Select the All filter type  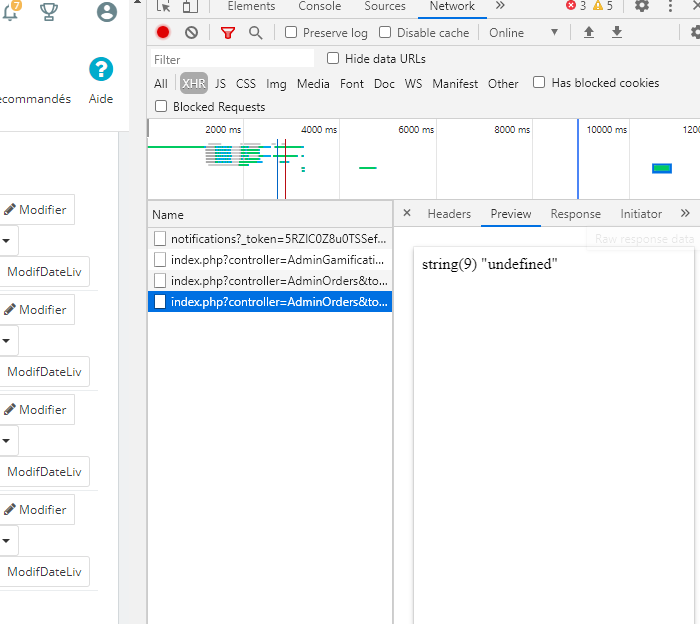[x=161, y=83]
